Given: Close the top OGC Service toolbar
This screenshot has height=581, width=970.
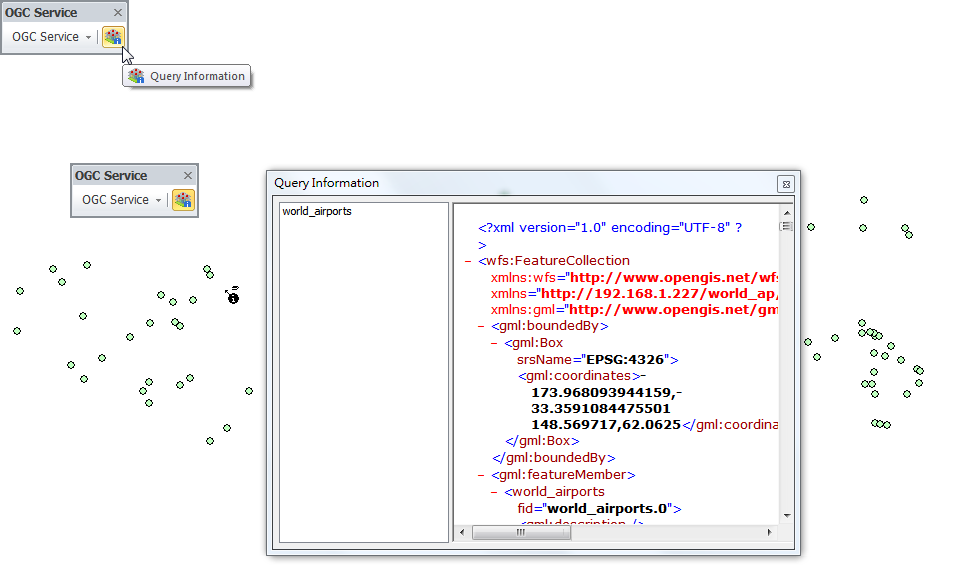Looking at the screenshot, I should click(x=118, y=13).
